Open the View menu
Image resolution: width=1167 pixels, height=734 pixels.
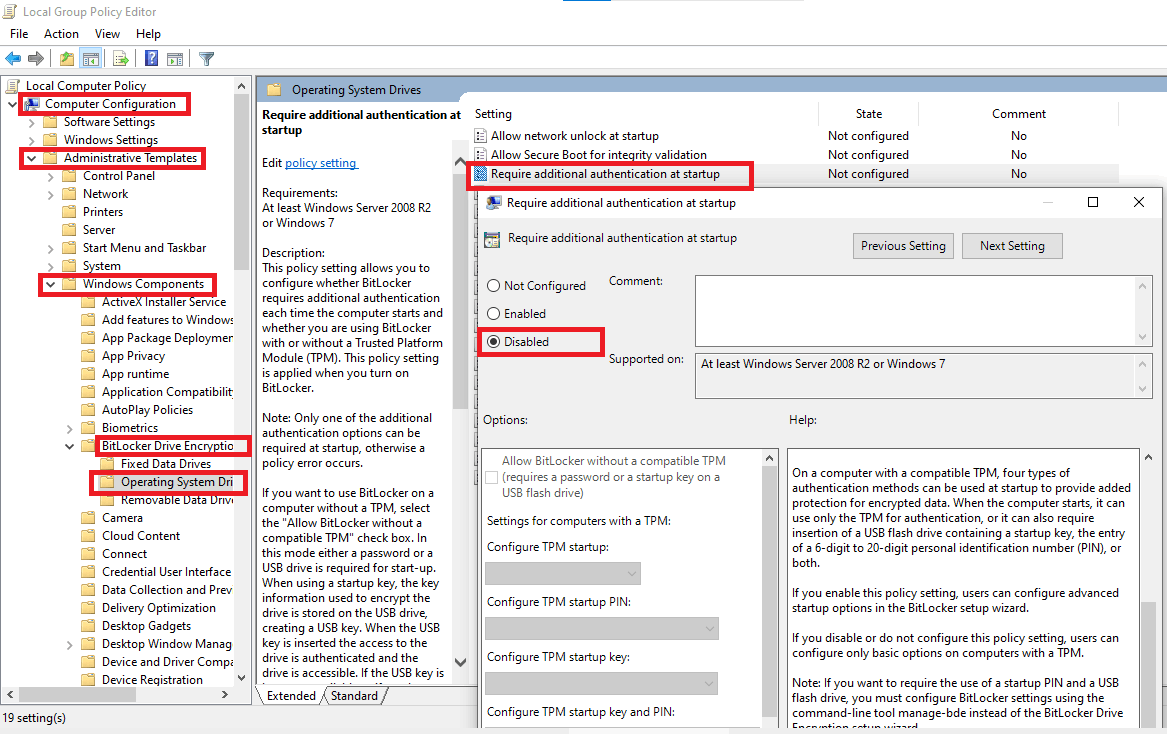click(x=107, y=33)
